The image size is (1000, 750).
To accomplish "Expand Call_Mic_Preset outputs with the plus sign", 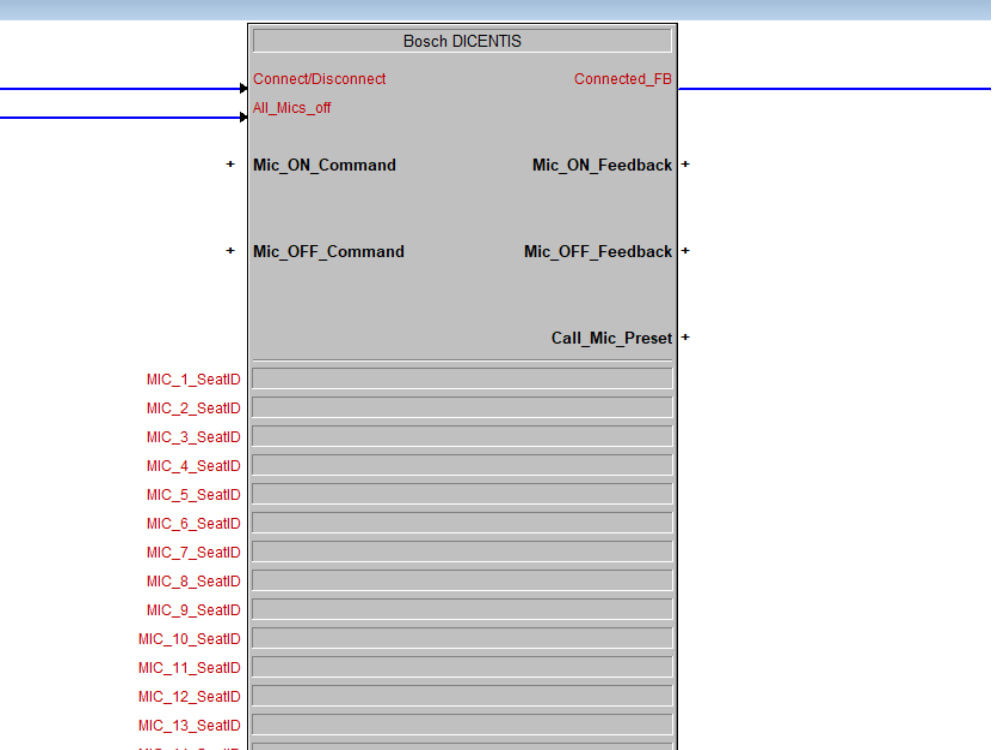I will (x=684, y=338).
